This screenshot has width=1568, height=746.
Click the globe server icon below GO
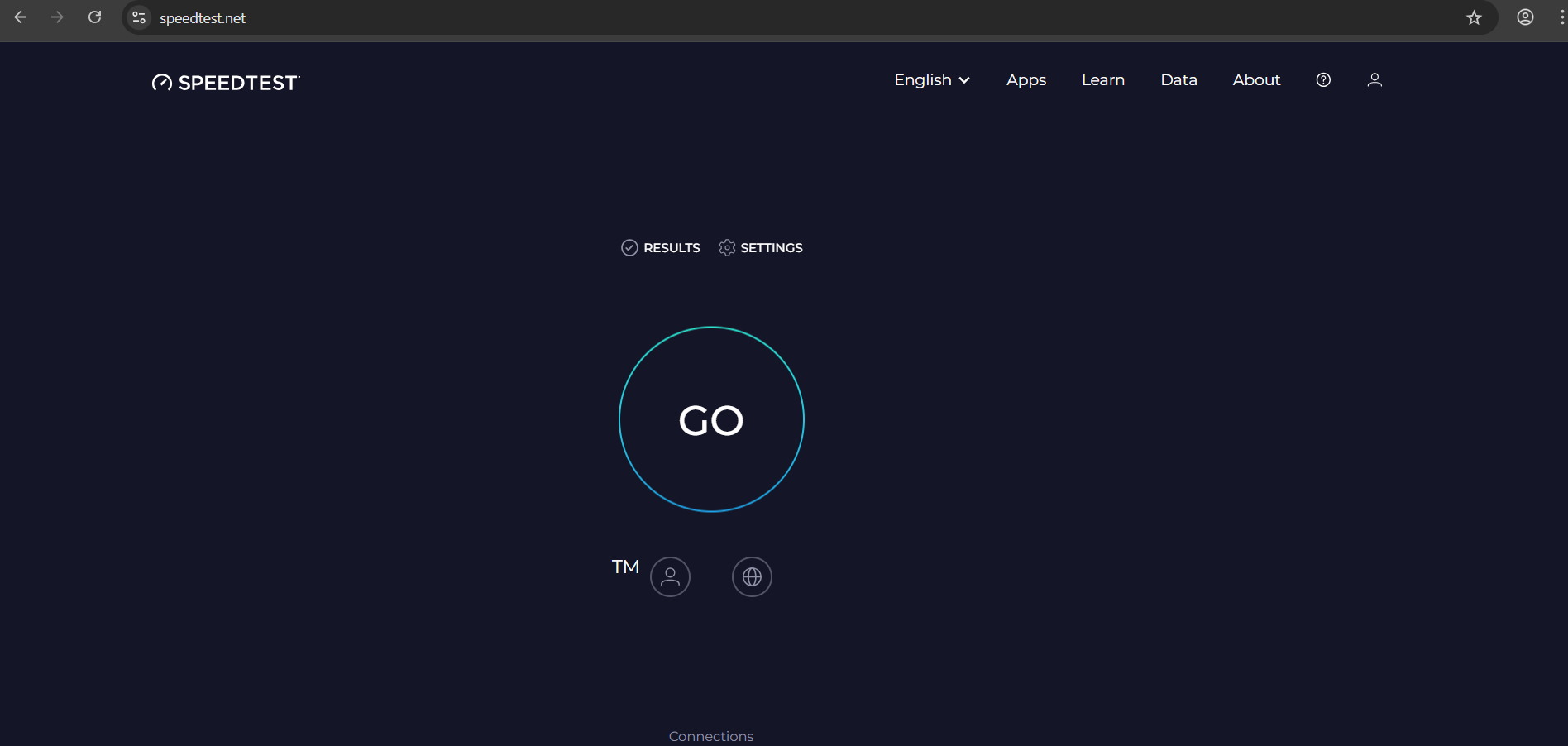click(x=752, y=576)
